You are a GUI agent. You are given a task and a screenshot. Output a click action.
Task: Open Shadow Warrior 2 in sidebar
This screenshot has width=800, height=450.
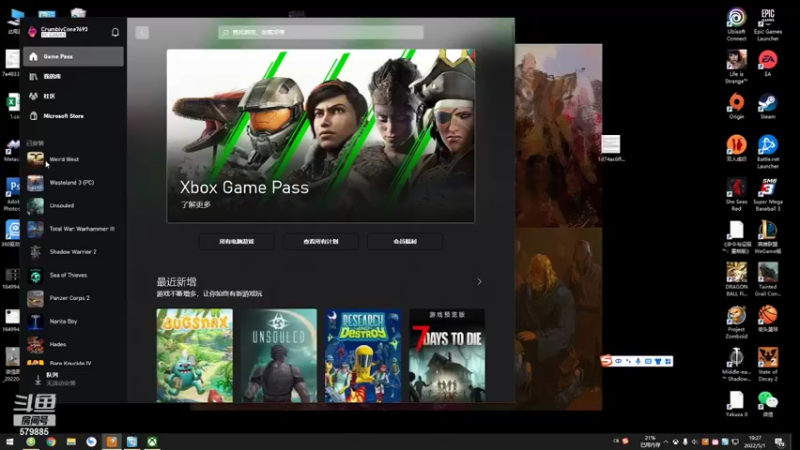(73, 252)
